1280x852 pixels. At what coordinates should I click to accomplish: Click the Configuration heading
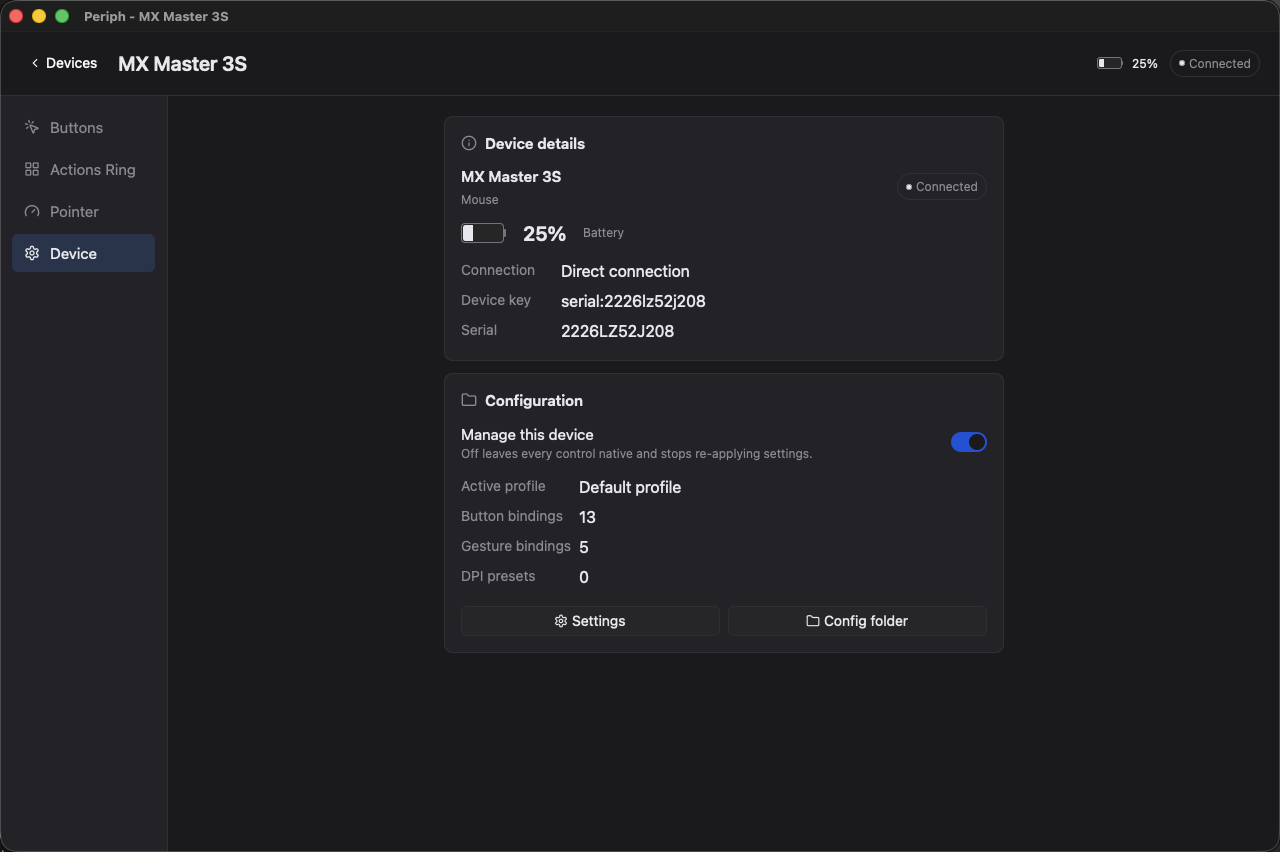click(534, 400)
